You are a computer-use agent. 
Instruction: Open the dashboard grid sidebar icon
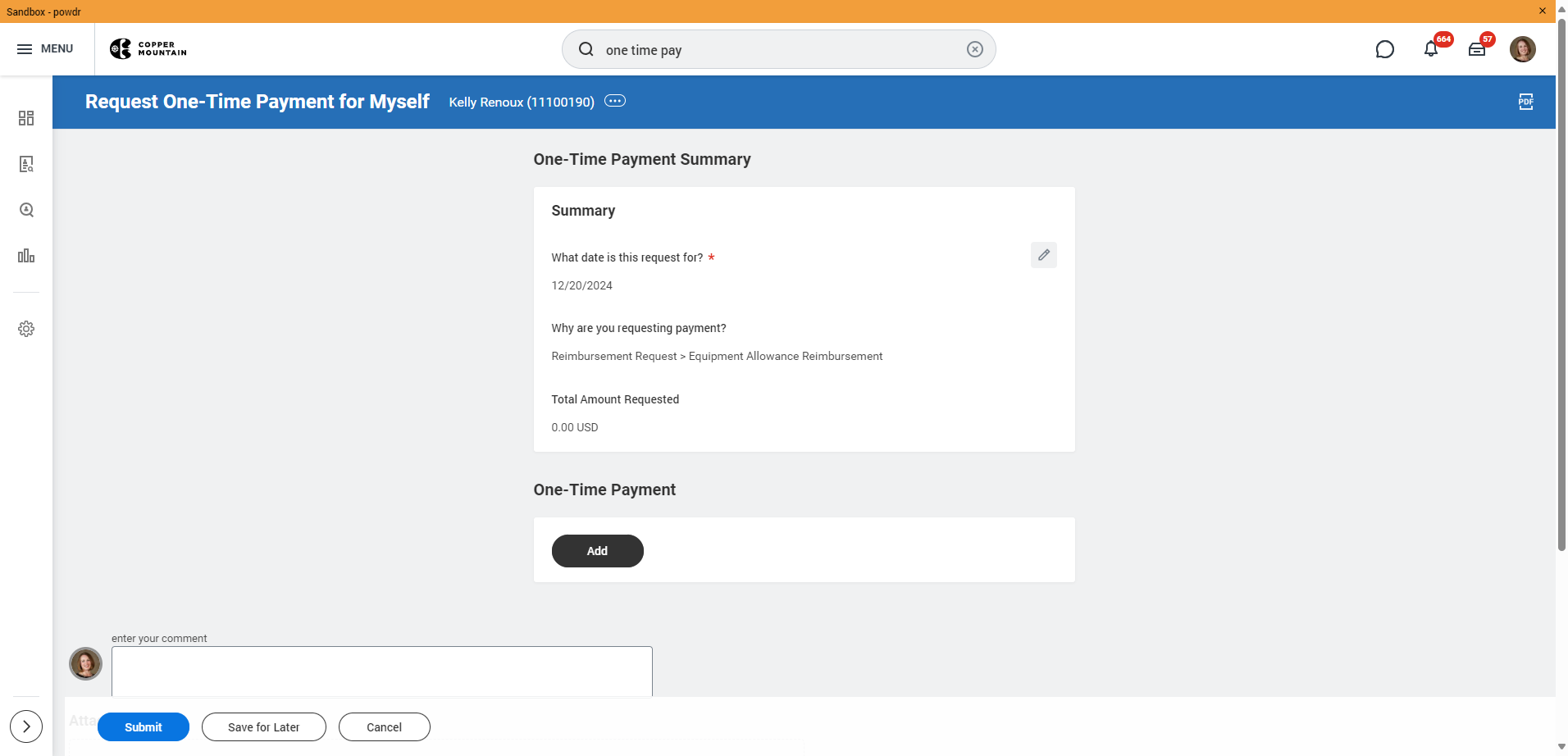26,118
